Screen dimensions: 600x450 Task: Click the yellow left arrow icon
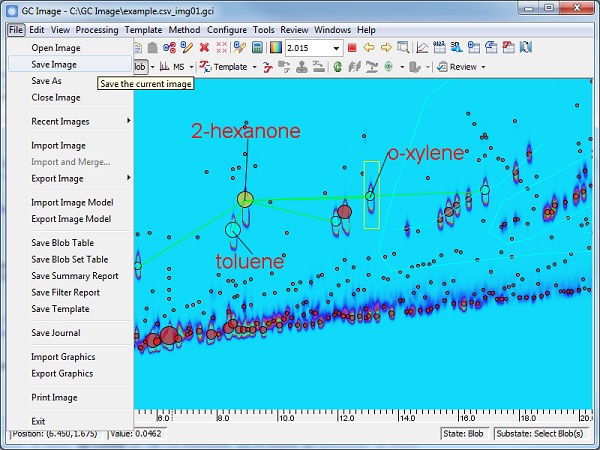tap(369, 47)
